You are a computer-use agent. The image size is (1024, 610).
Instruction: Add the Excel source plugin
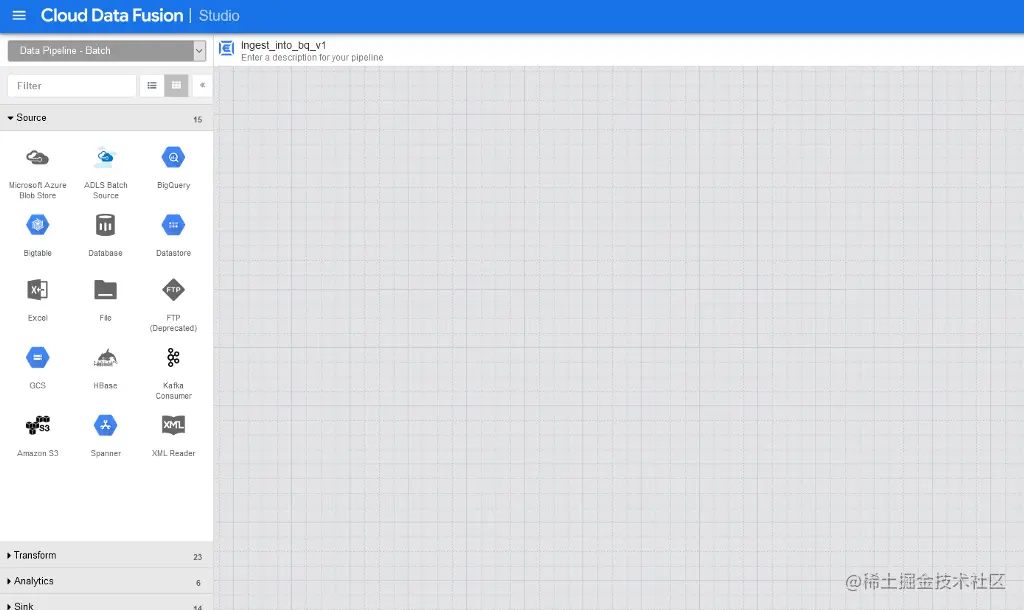pos(37,300)
